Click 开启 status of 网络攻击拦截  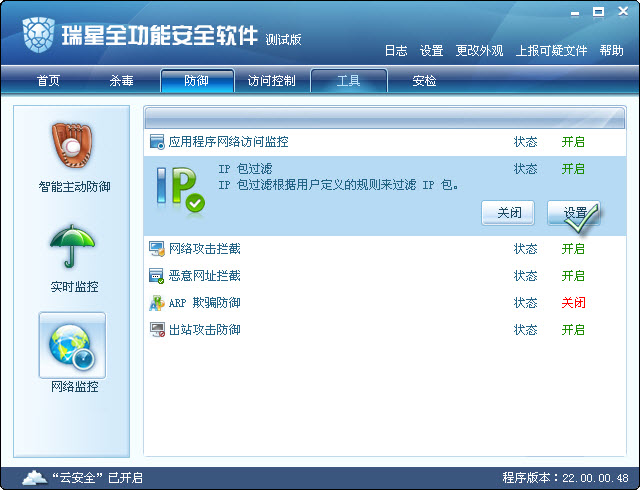coord(573,249)
